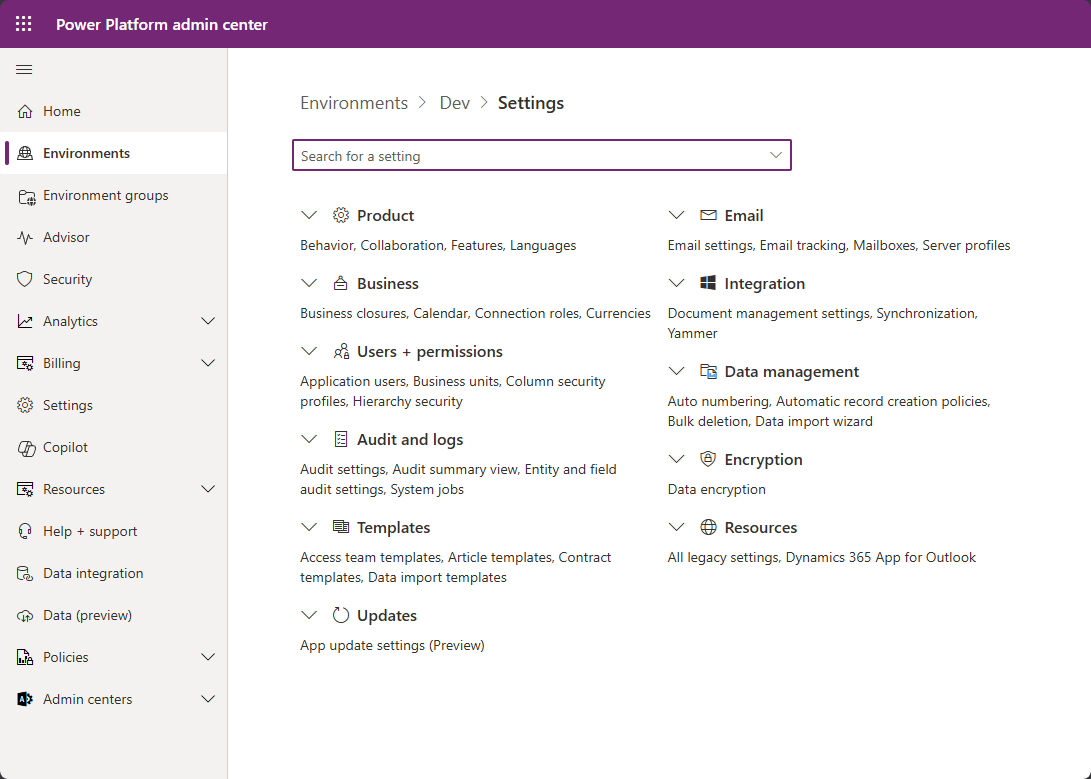Screen dimensions: 1091x779
Task: Click the Product gear icon
Action: 340,215
